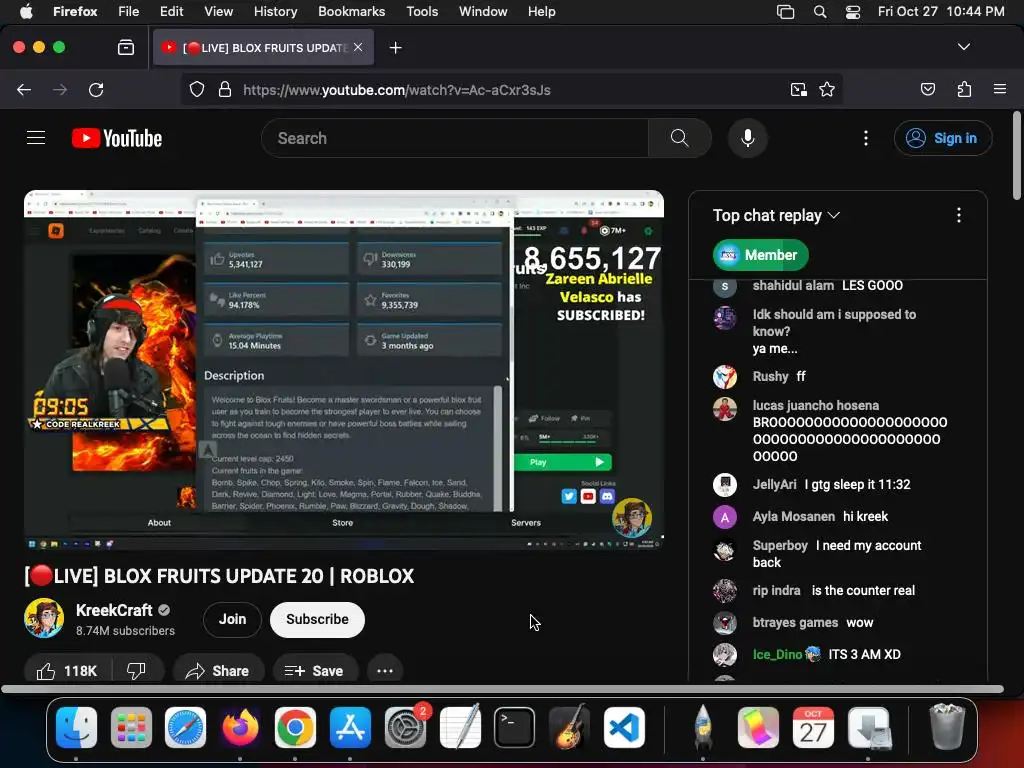Open Finder from the dock
Viewport: 1024px width, 768px height.
pos(76,727)
